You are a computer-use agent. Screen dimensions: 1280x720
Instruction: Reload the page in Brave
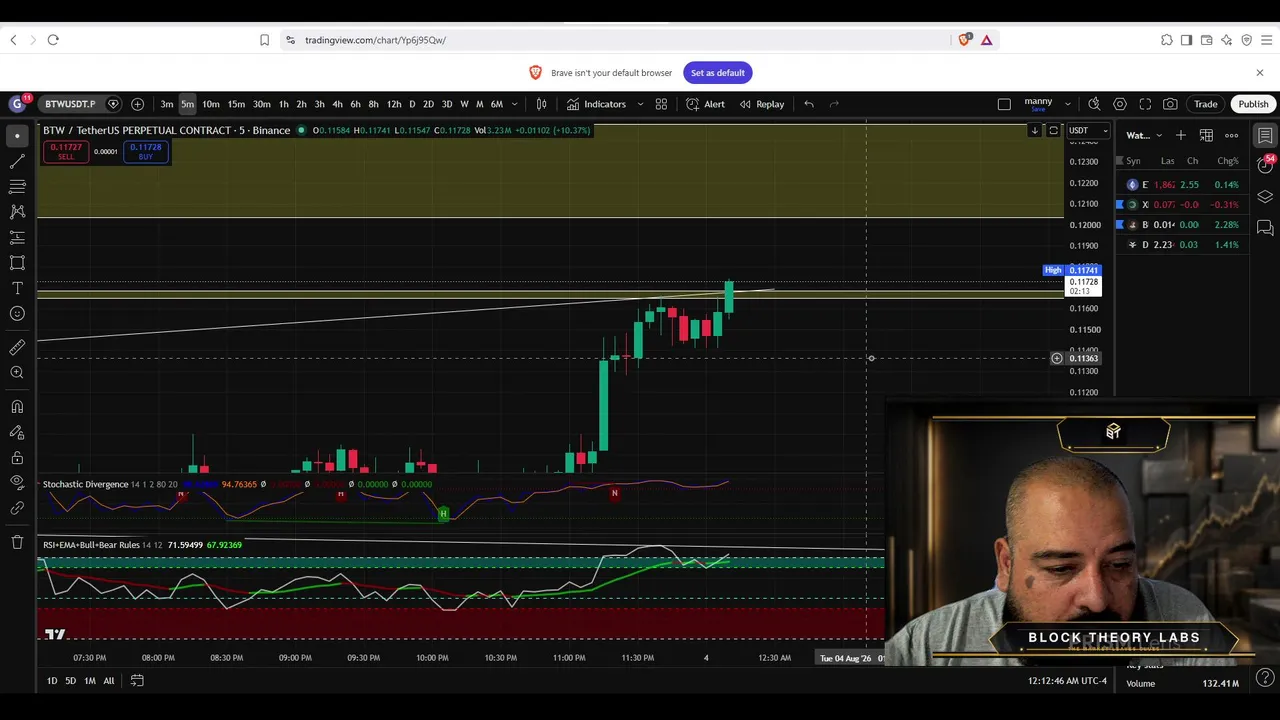coord(53,40)
